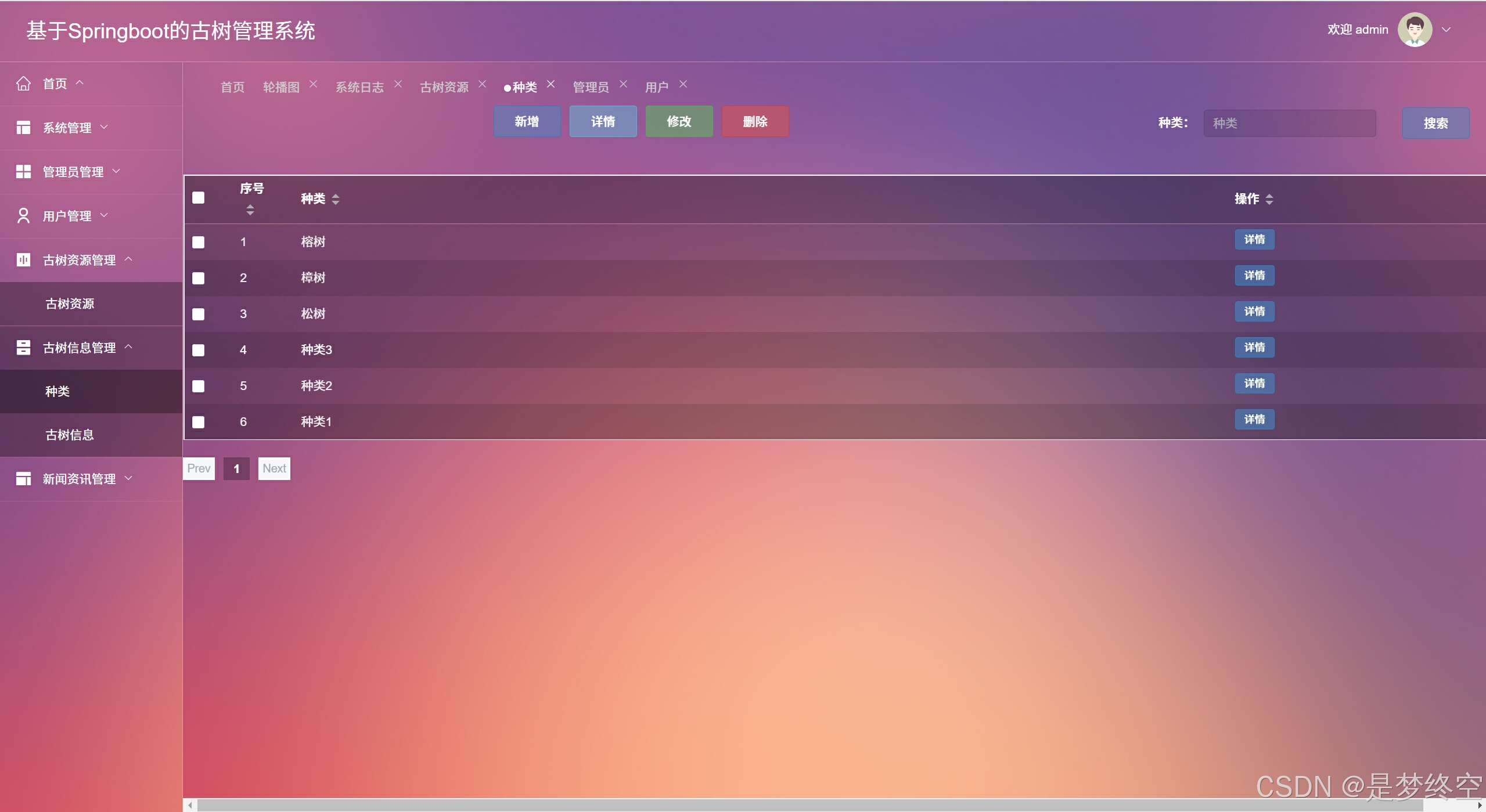Sort by the 操作 column arrows

click(x=1269, y=199)
